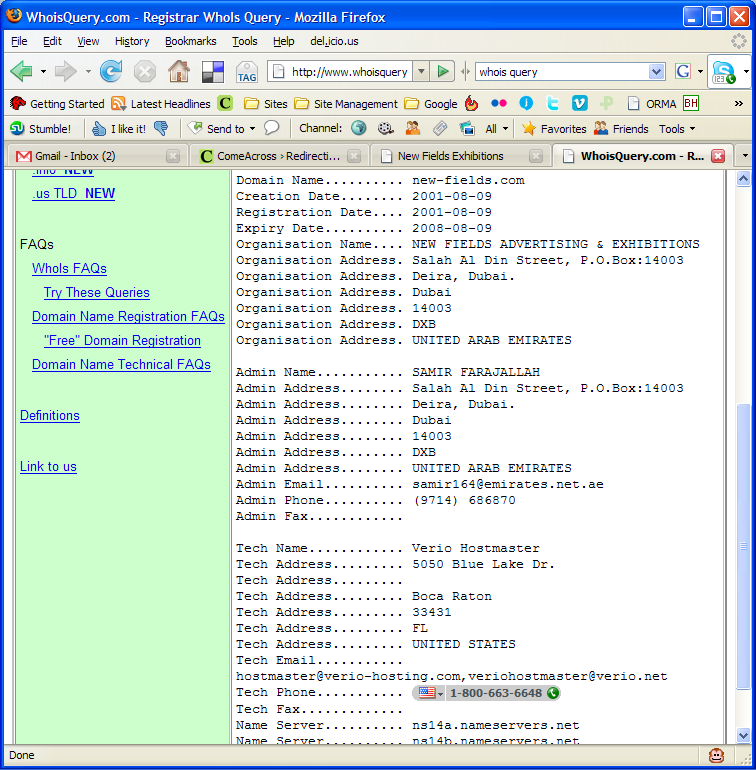The height and width of the screenshot is (770, 756).
Task: Open the address bar URL history dropdown
Action: pos(421,71)
